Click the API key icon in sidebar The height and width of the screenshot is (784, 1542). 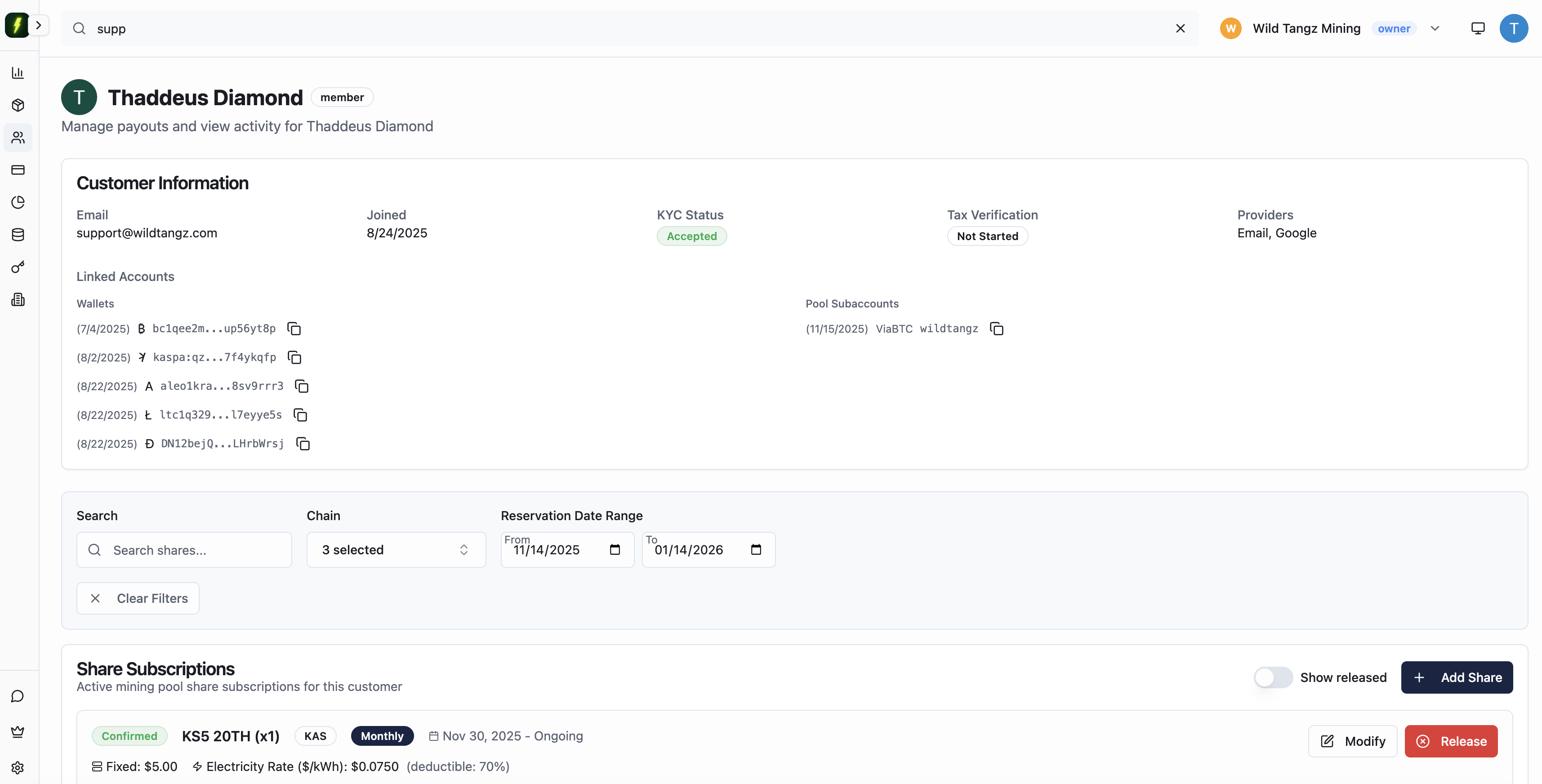(x=18, y=267)
